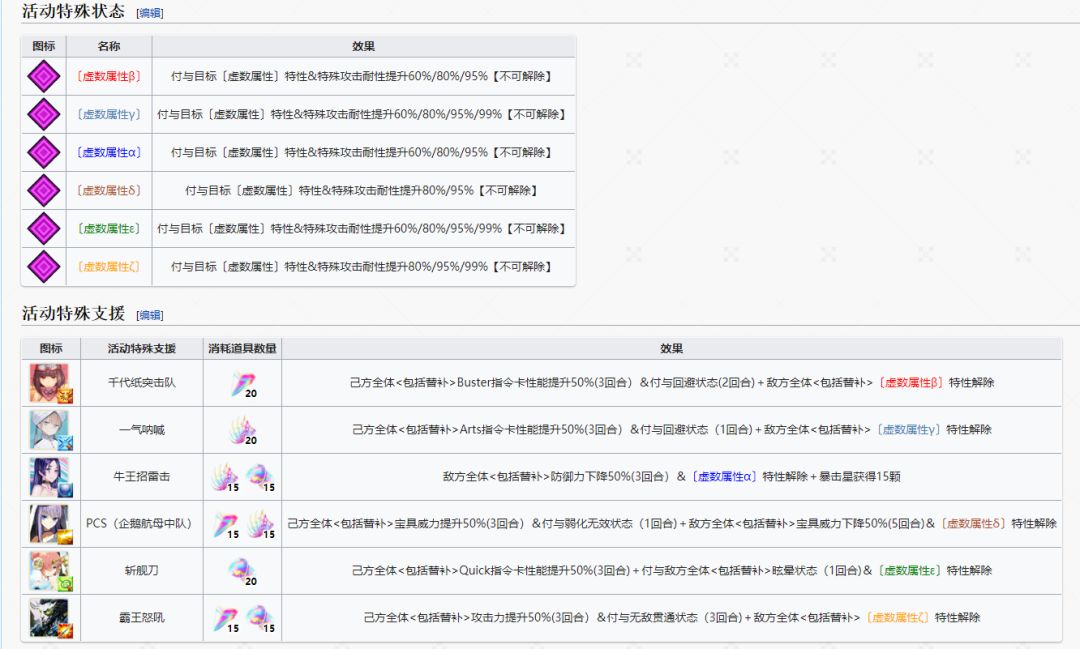Click the 名称 column header
This screenshot has height=649, width=1080.
click(109, 46)
